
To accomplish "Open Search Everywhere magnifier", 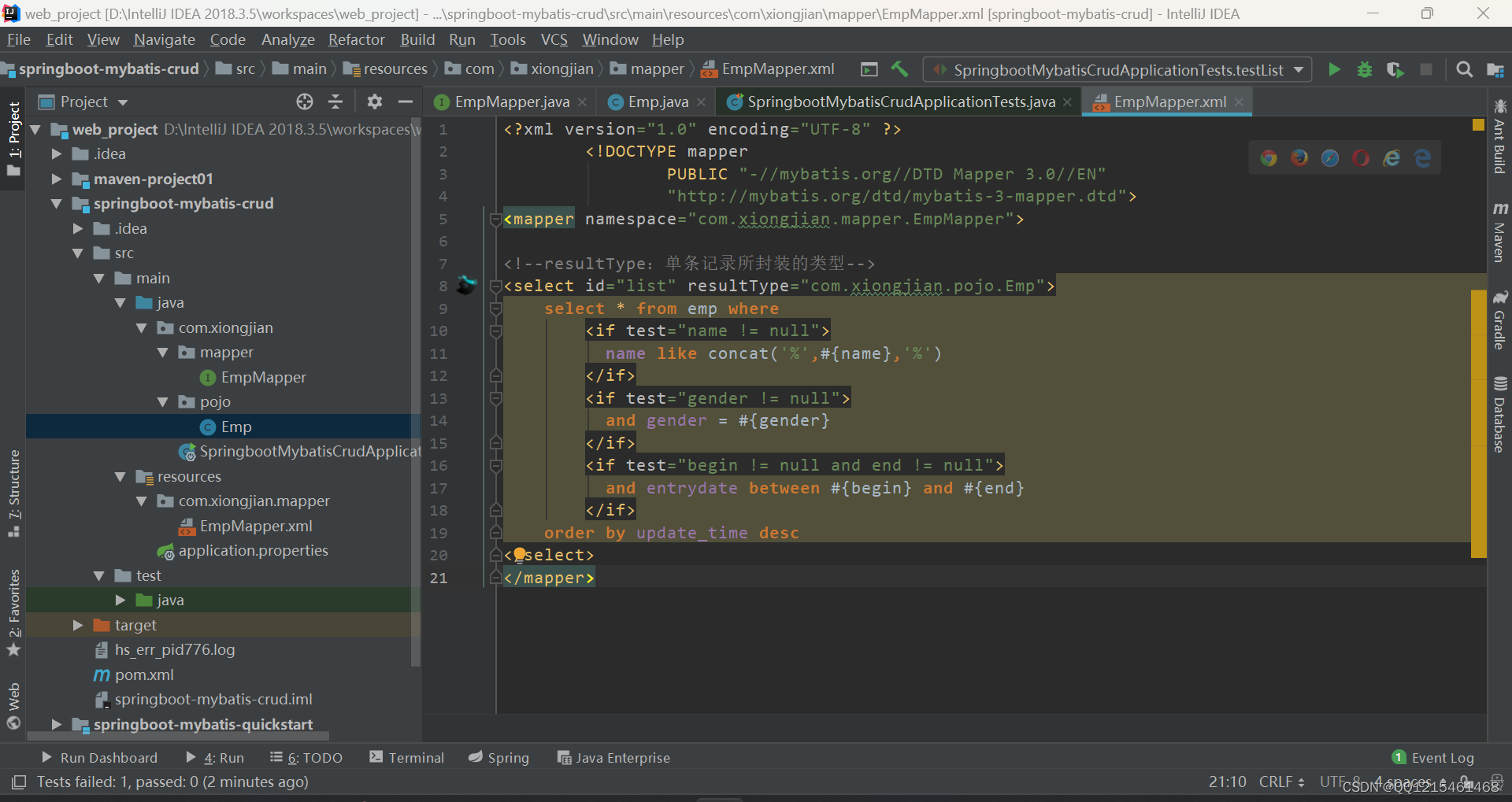I will pos(1464,69).
